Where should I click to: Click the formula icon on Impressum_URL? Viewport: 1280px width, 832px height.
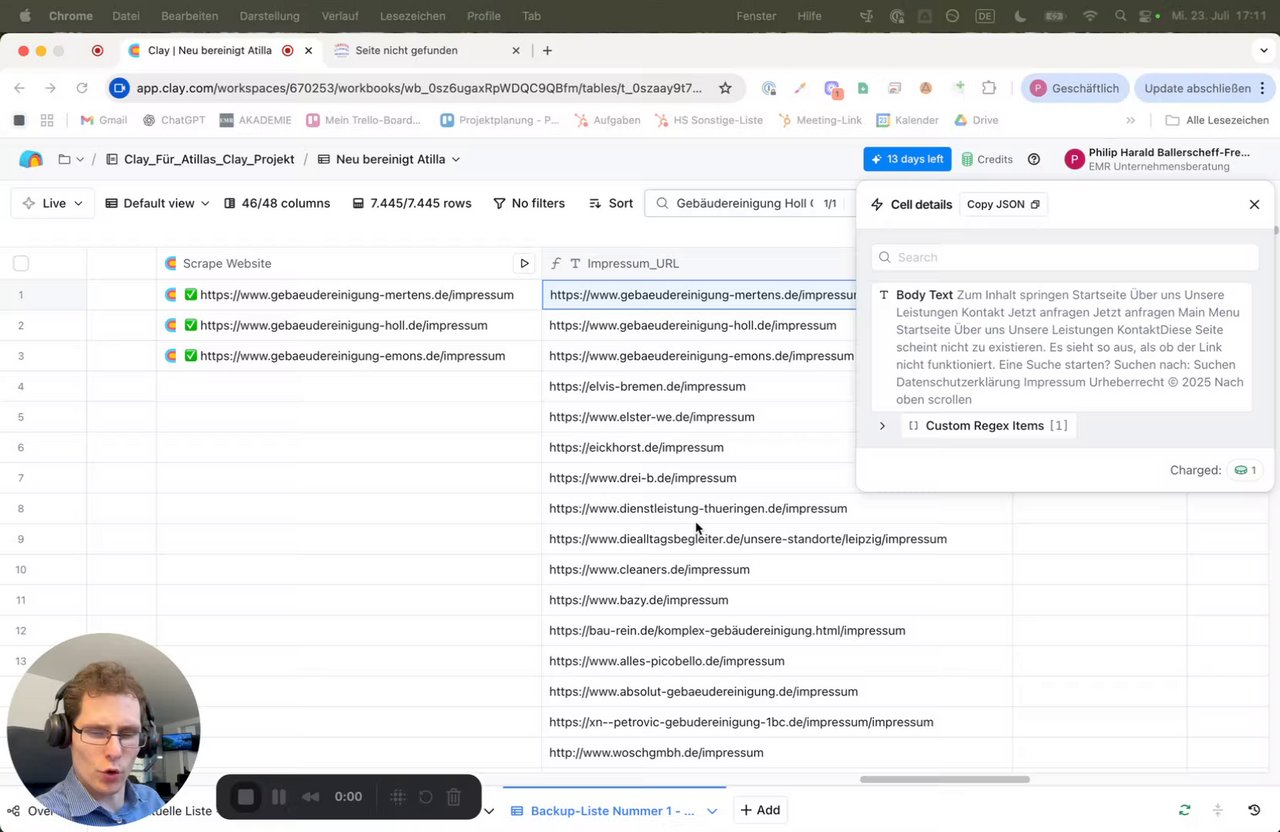coord(556,264)
